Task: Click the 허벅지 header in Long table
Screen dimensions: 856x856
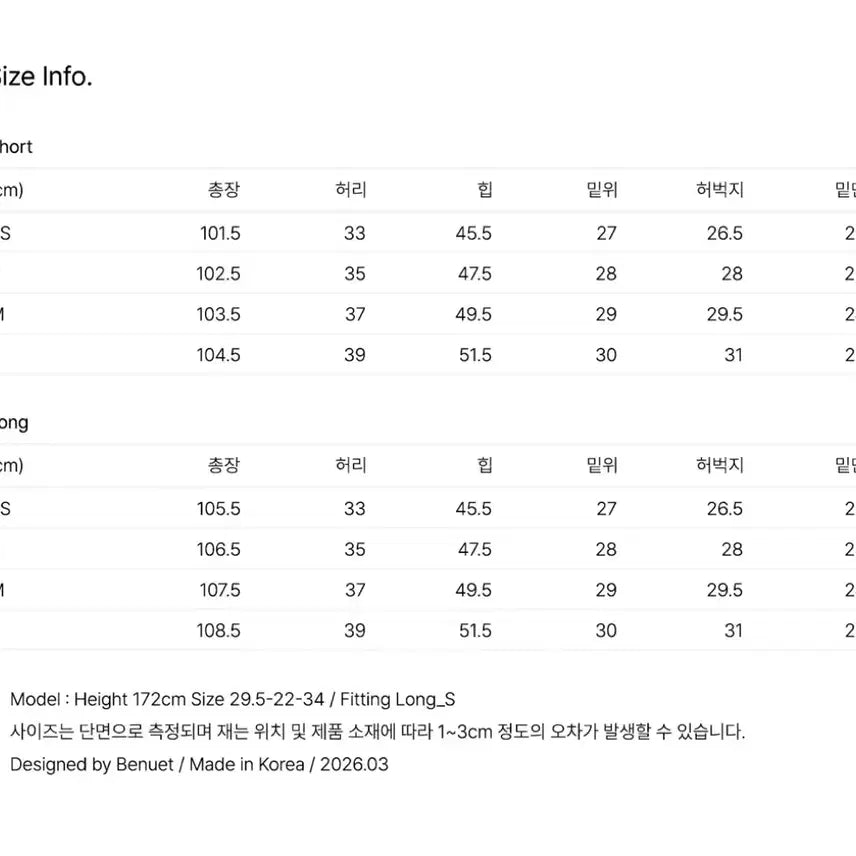Action: click(720, 465)
